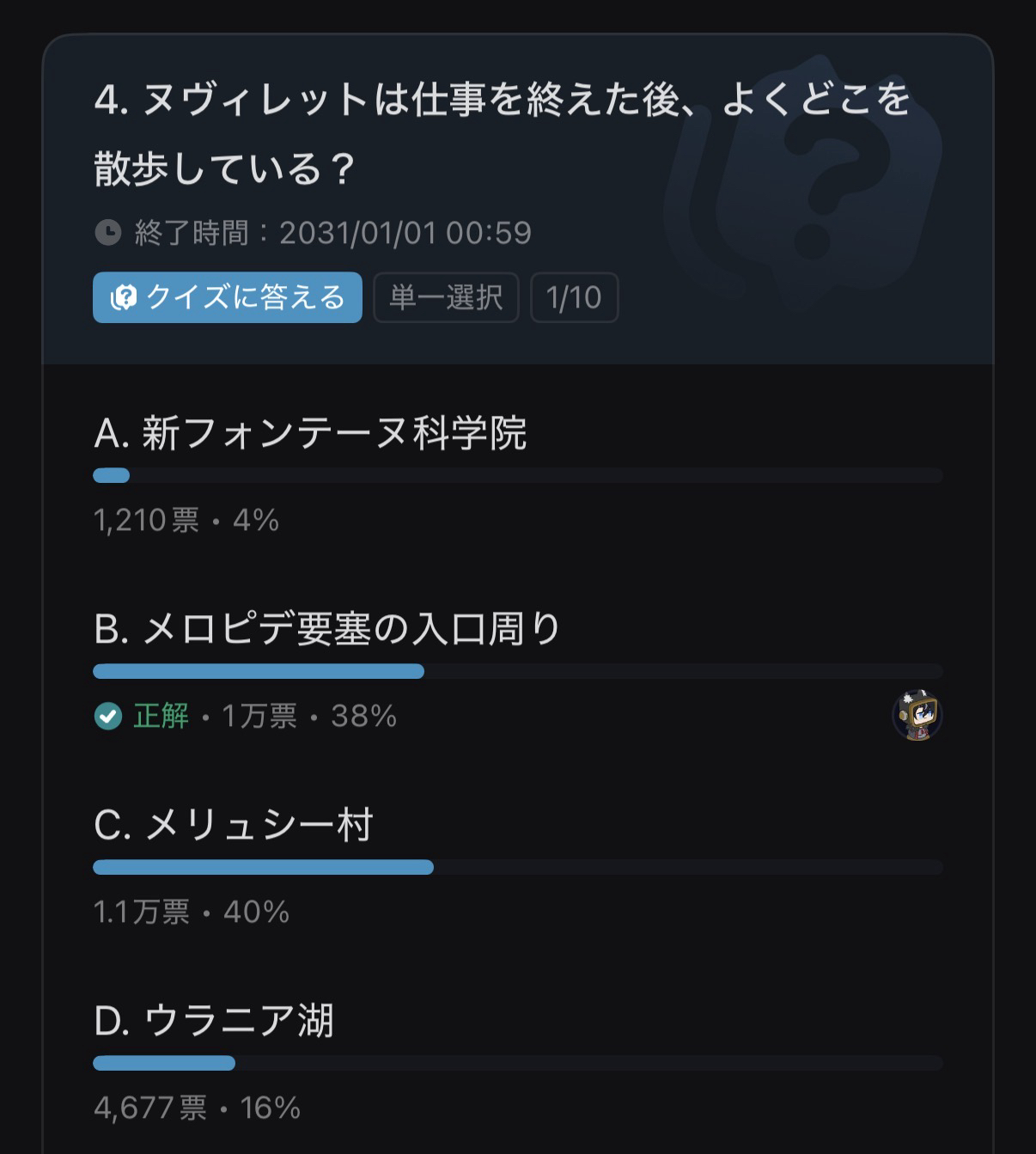Click option A's vote progress bar
This screenshot has height=1154, width=1036.
point(518,476)
